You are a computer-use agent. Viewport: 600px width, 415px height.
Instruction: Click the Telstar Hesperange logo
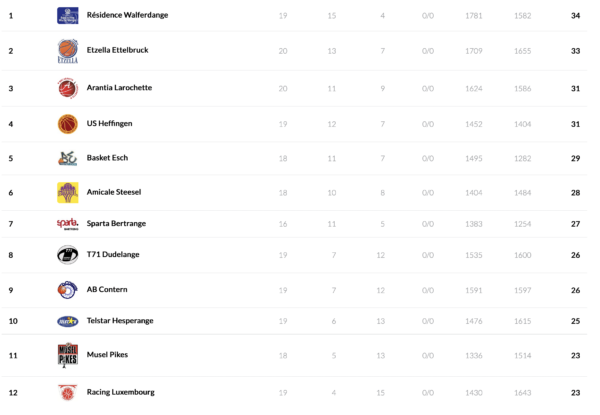pos(67,322)
